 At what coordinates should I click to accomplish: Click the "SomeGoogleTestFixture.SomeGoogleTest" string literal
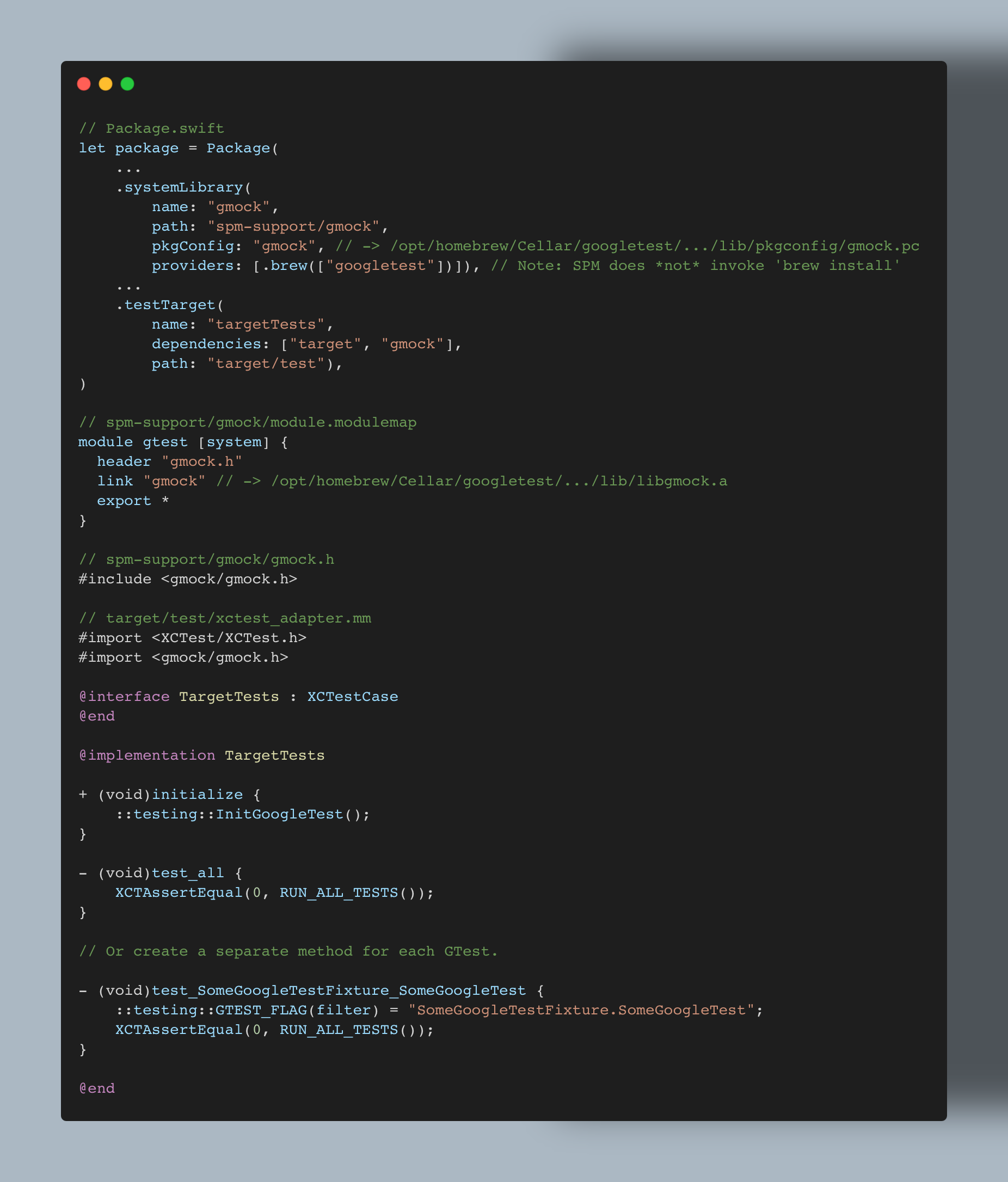(581, 1010)
